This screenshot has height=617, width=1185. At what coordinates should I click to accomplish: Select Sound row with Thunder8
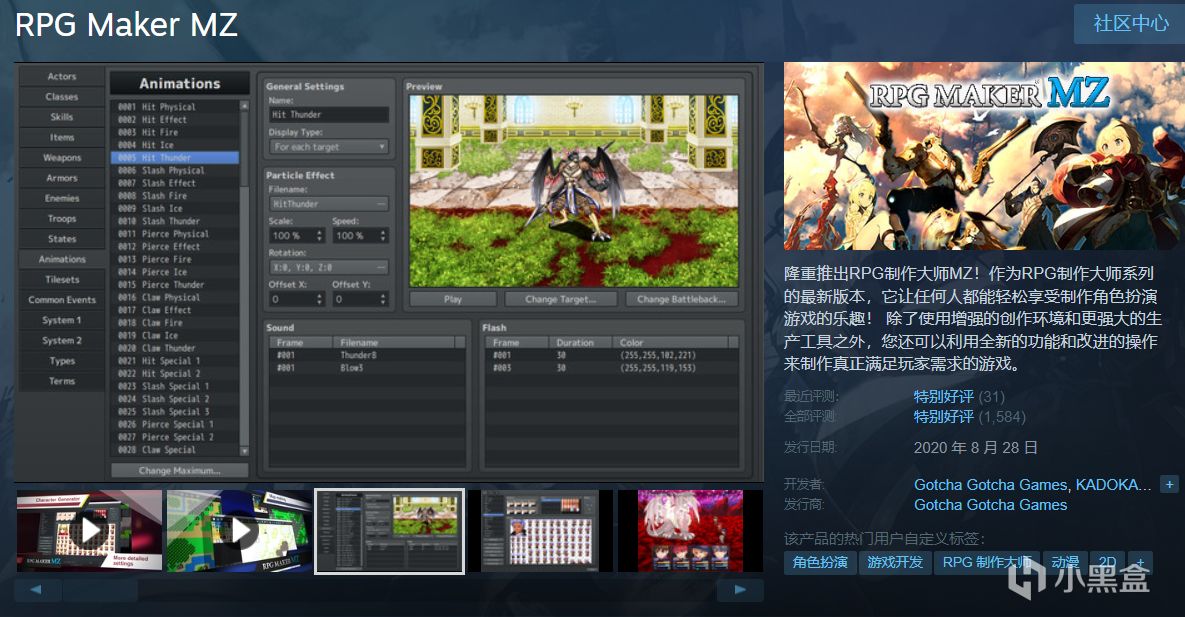click(367, 355)
